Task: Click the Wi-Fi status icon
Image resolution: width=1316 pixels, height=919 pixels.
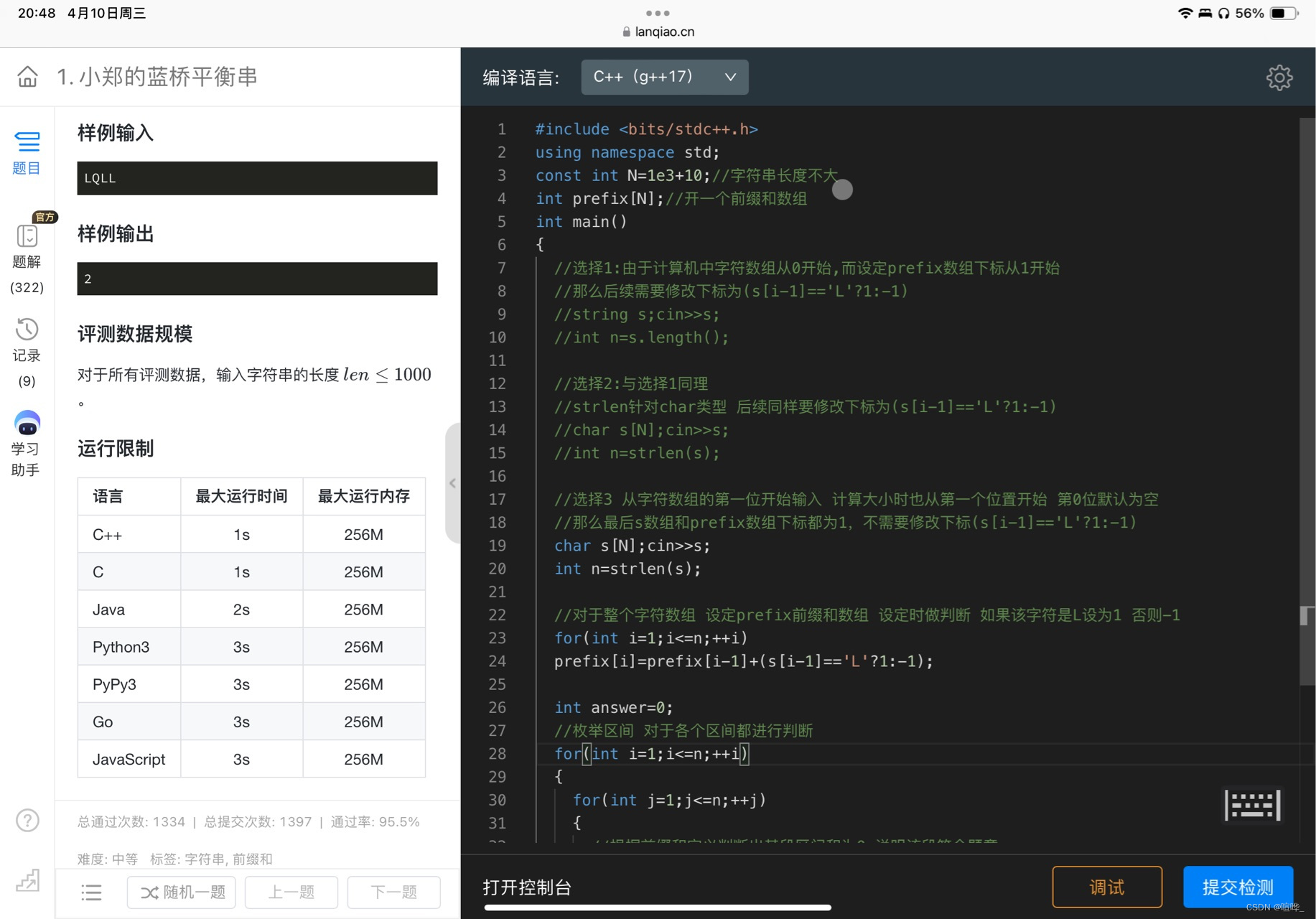Action: pyautogui.click(x=1185, y=13)
